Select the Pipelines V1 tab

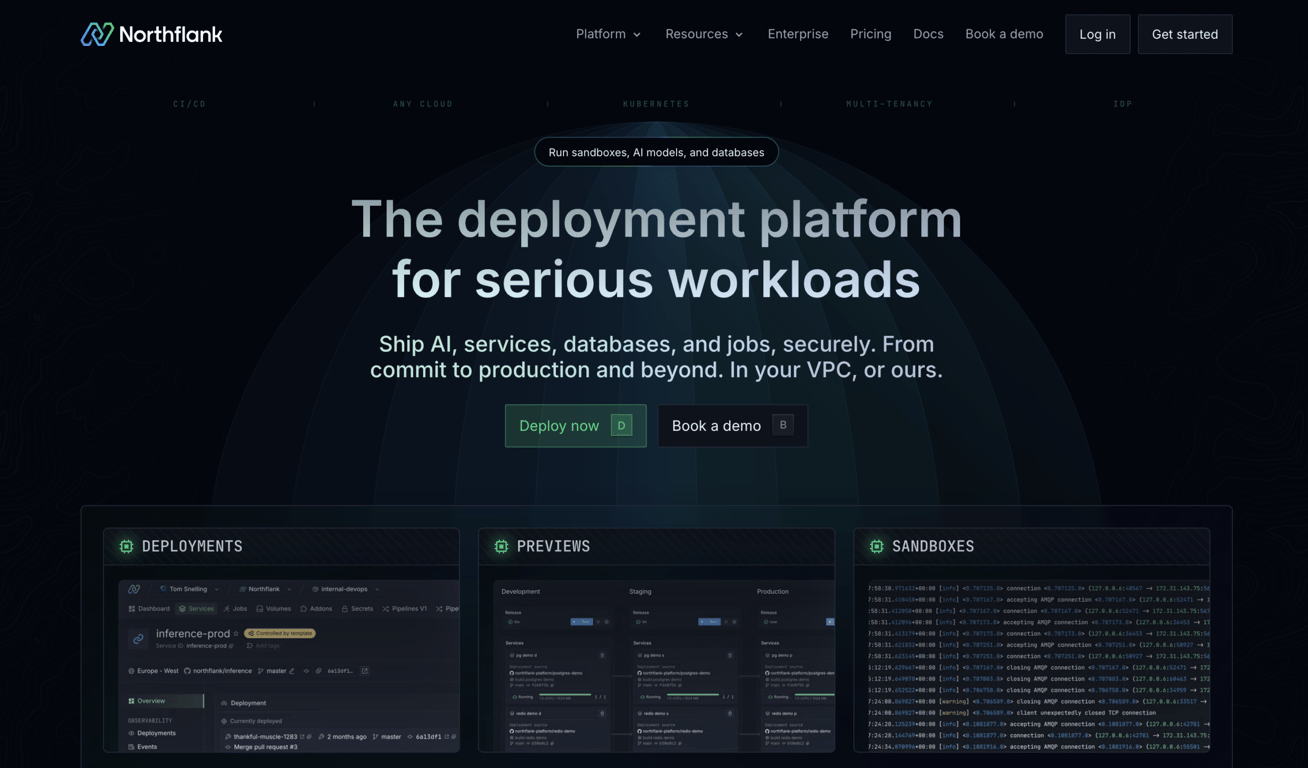click(405, 608)
